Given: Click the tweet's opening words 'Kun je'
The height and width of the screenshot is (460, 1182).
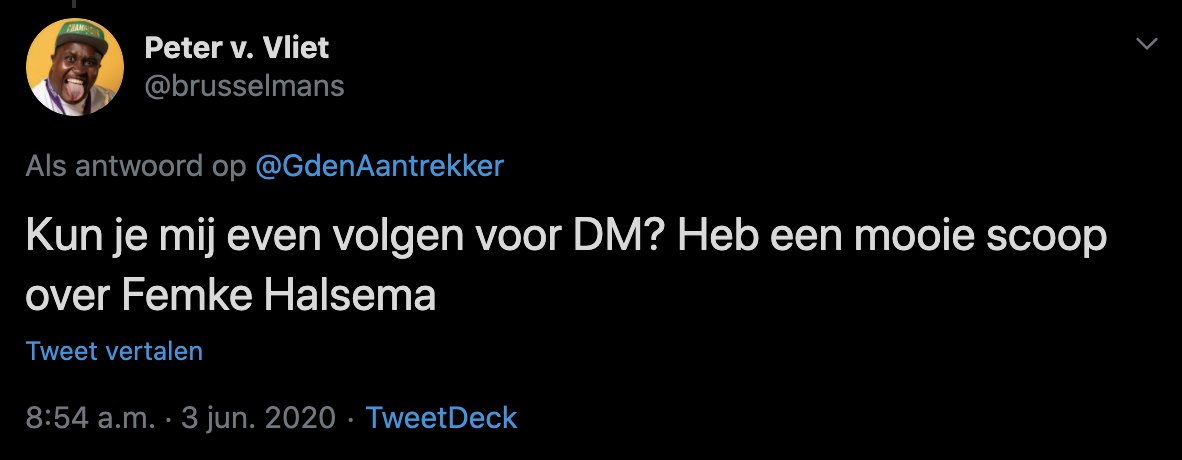Looking at the screenshot, I should pos(86,242).
